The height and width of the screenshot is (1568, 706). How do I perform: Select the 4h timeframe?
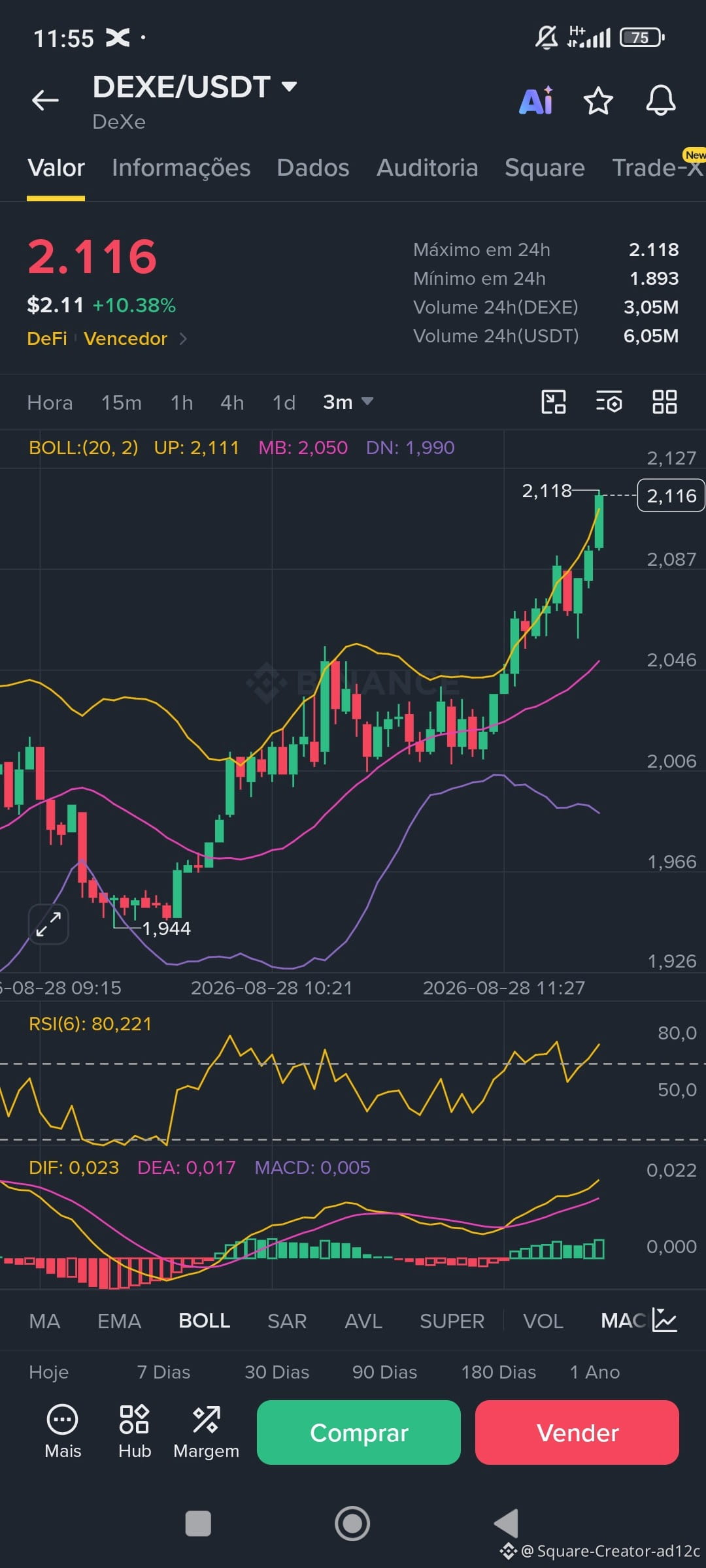pyautogui.click(x=232, y=402)
